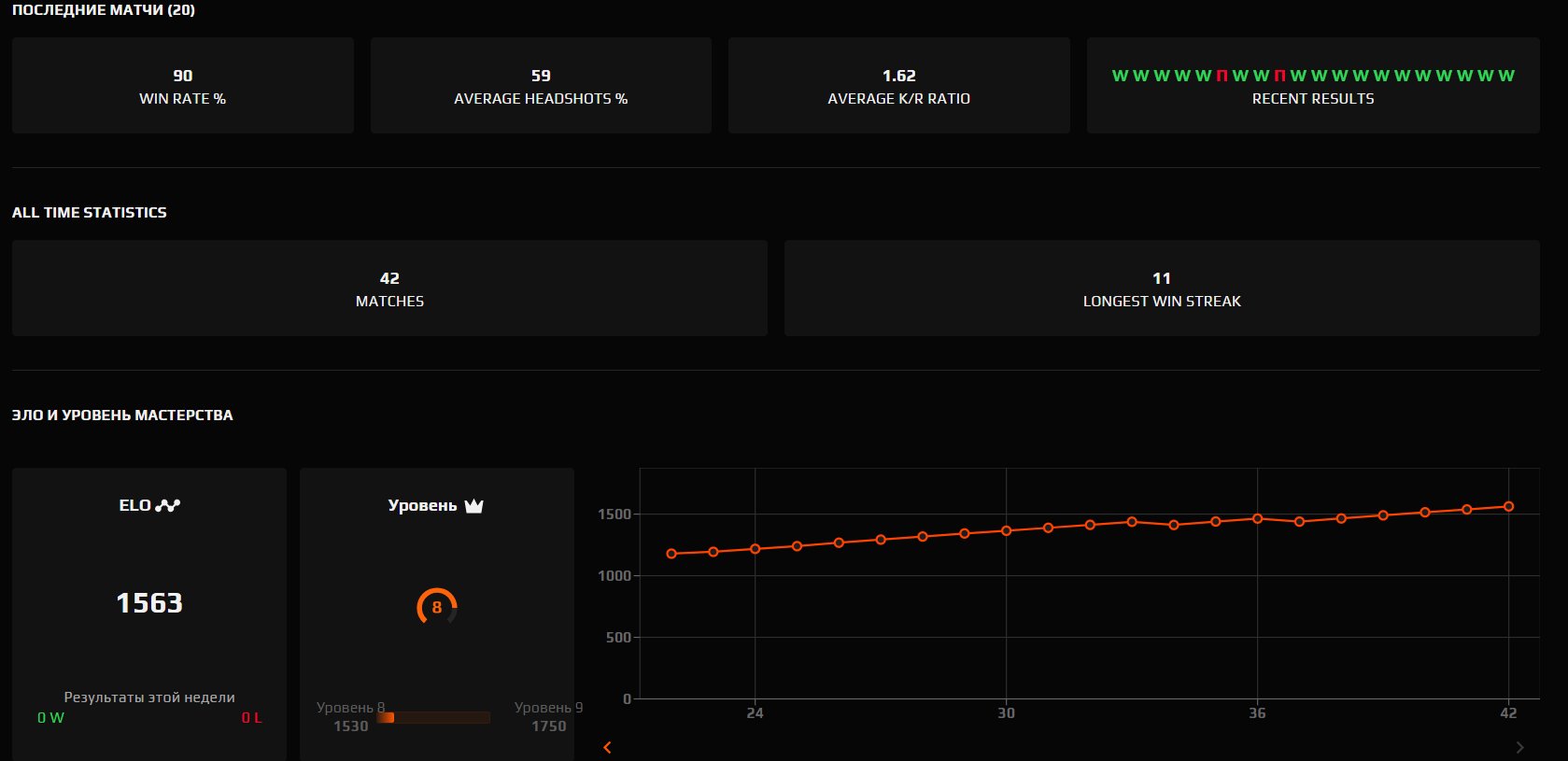Click the green 0 W weekly wins label
The width and height of the screenshot is (1568, 761).
point(50,718)
